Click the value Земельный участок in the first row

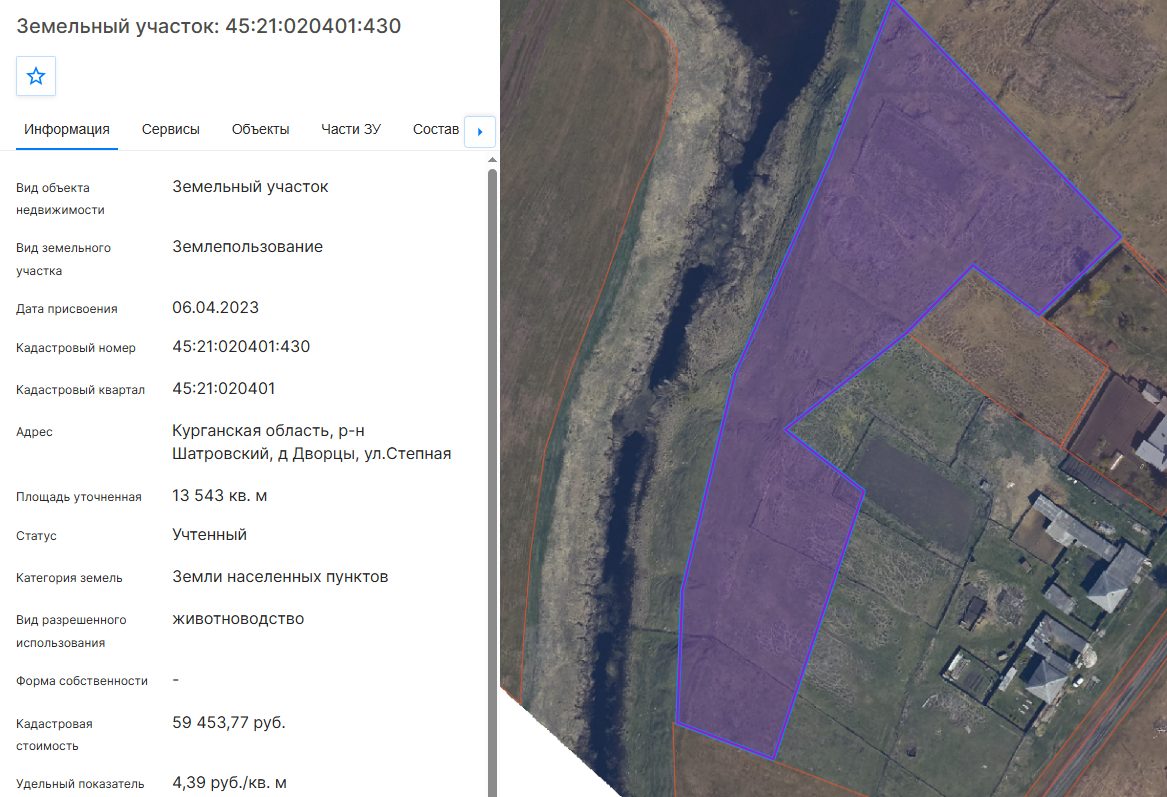250,187
